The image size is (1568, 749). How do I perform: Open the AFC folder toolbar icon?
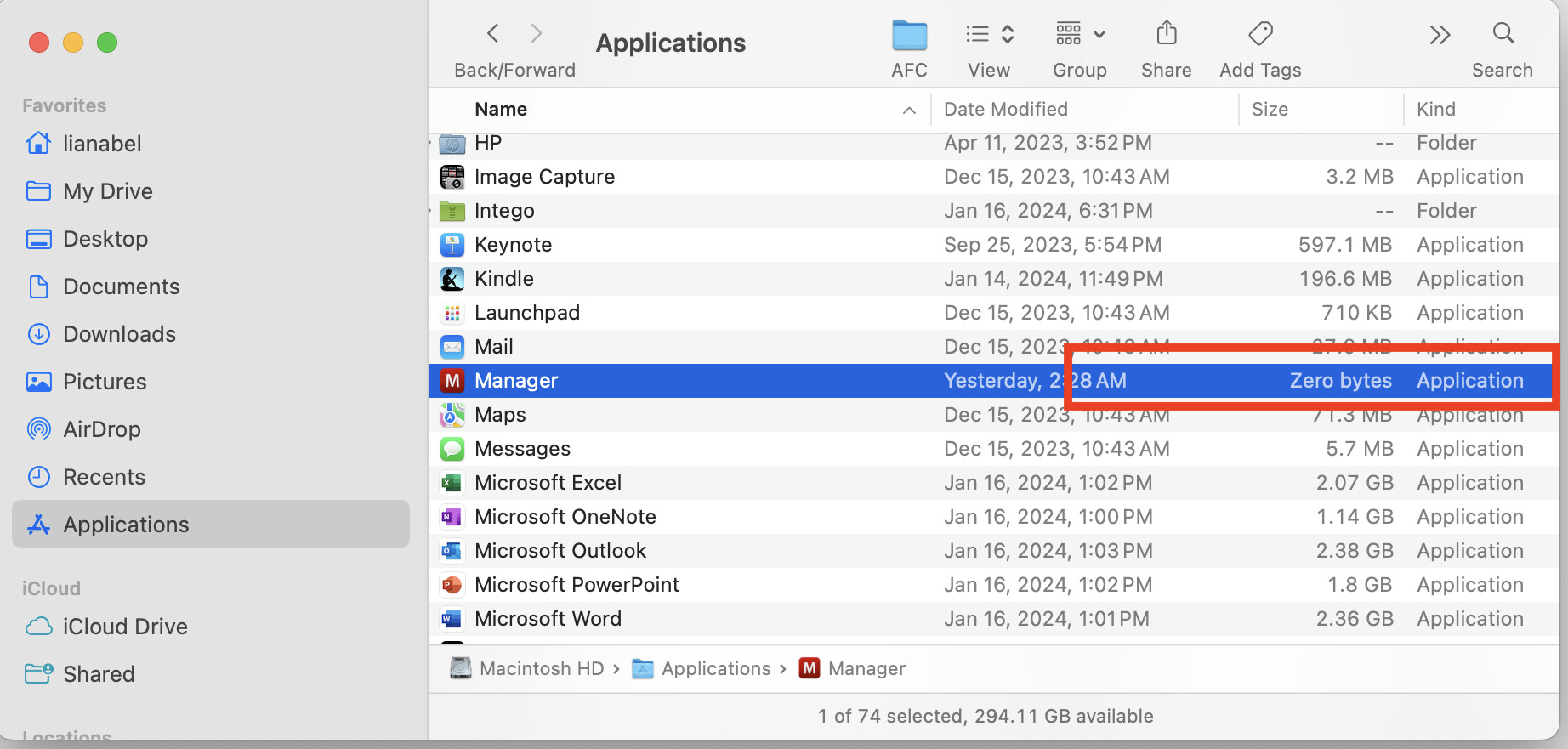coord(909,35)
